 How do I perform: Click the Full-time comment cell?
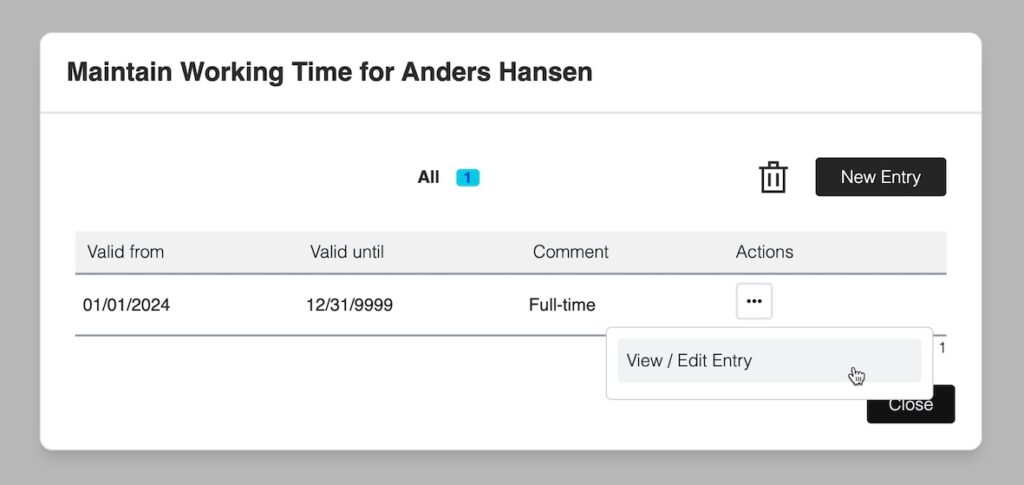(562, 305)
